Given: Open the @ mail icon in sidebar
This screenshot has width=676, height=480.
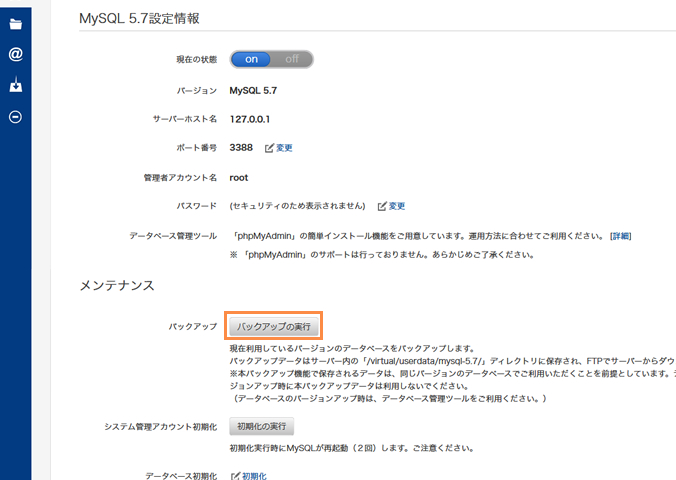Looking at the screenshot, I should (x=15, y=55).
